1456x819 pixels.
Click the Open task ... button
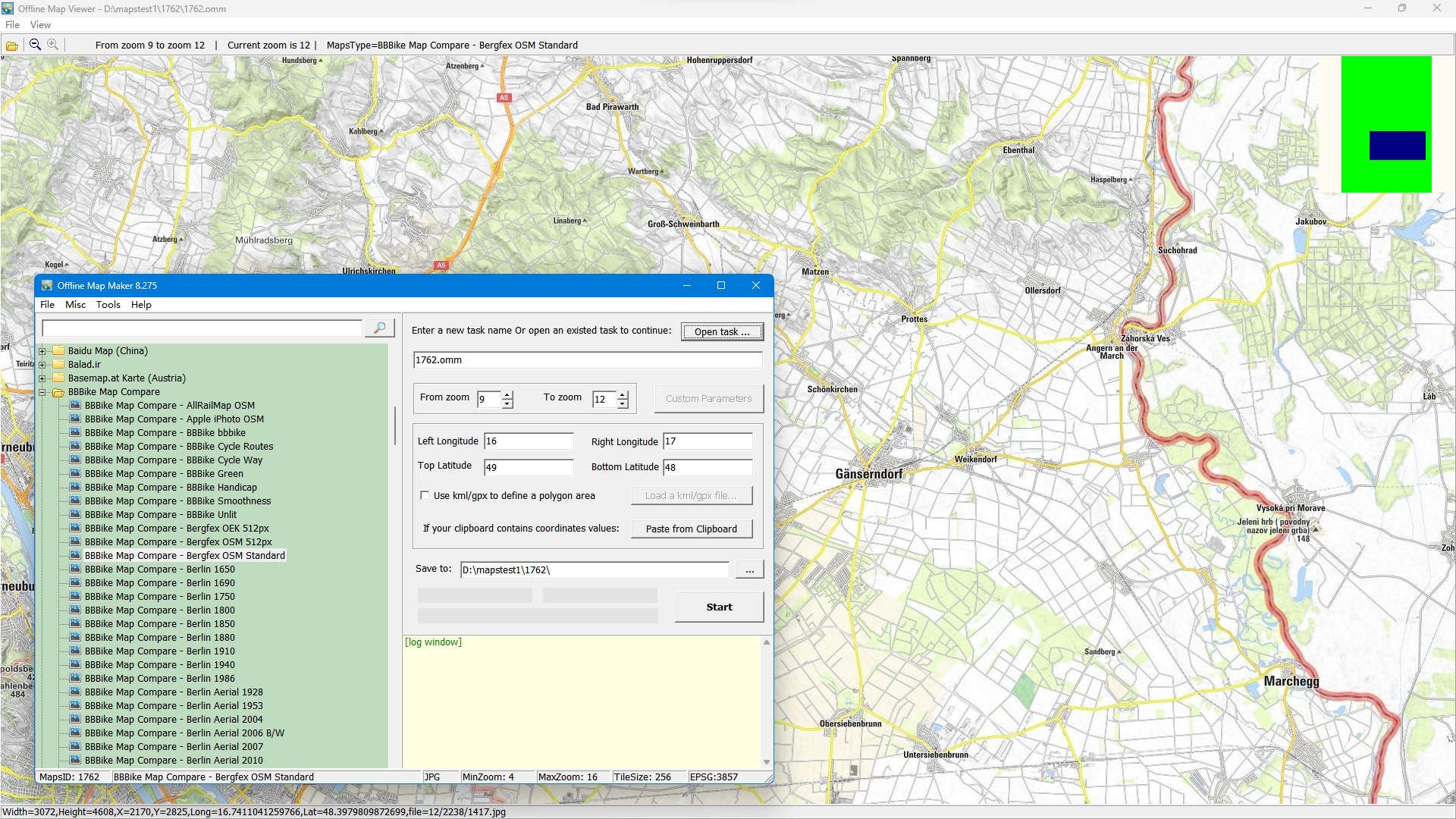722,332
